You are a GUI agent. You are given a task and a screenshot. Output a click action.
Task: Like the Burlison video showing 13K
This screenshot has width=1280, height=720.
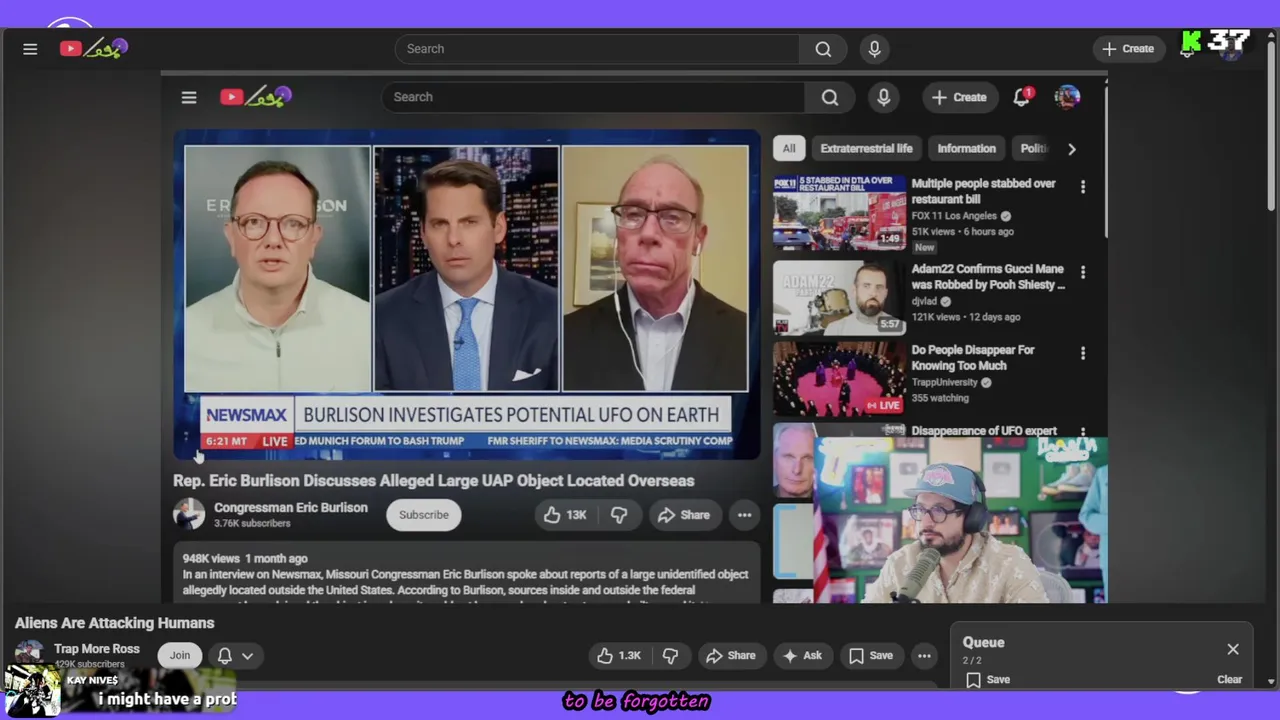pos(565,515)
